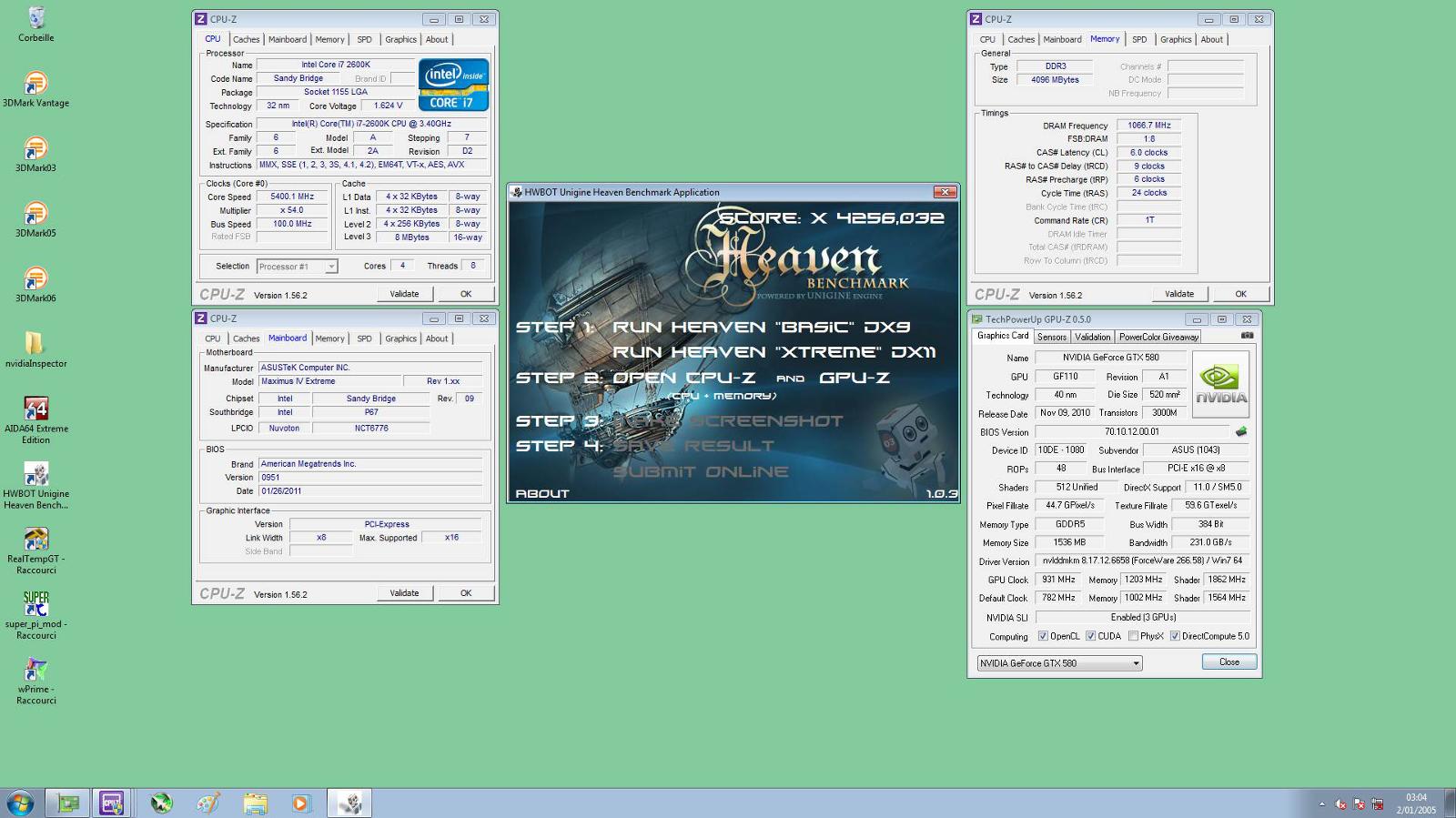Click the DRAM Frequency value 1066.7 MHz
Viewport: 1456px width, 818px height.
pos(1148,126)
